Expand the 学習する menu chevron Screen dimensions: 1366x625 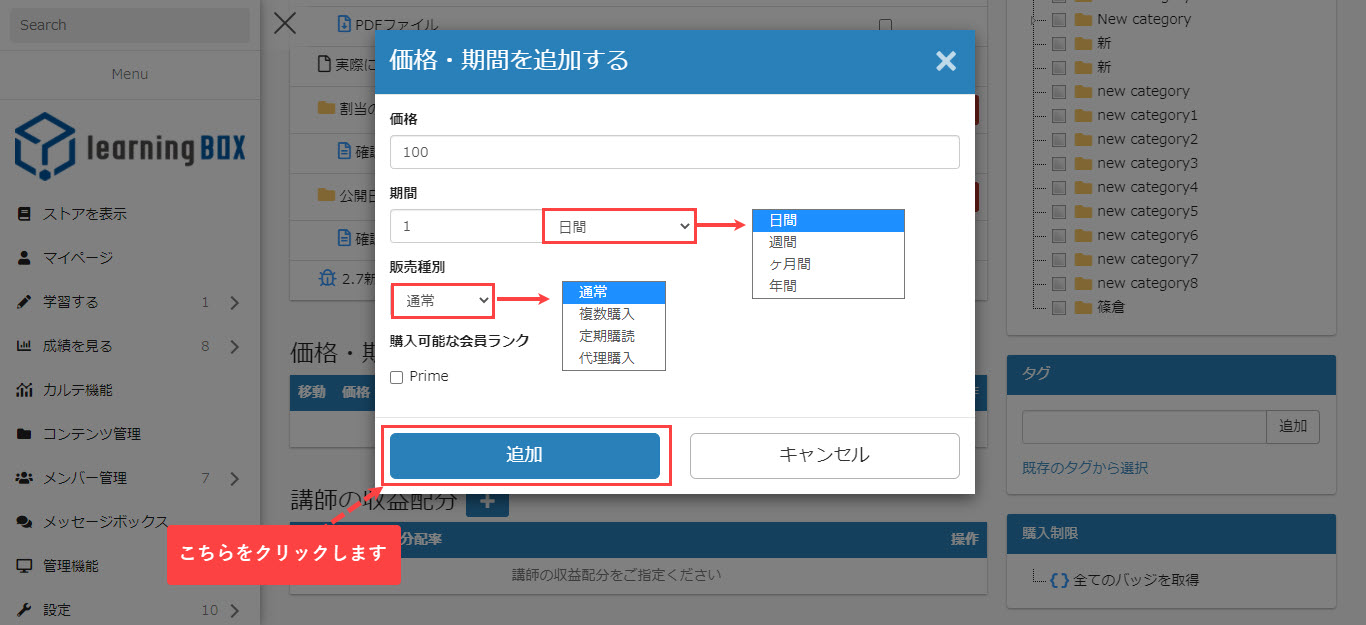click(234, 302)
